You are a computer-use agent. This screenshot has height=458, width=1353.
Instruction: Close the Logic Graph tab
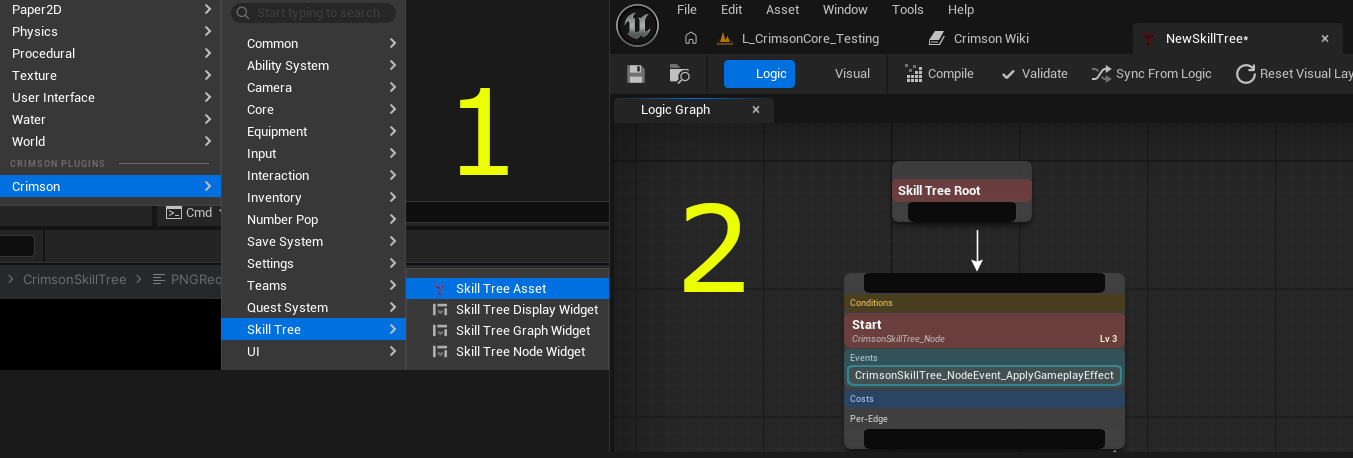tap(756, 110)
